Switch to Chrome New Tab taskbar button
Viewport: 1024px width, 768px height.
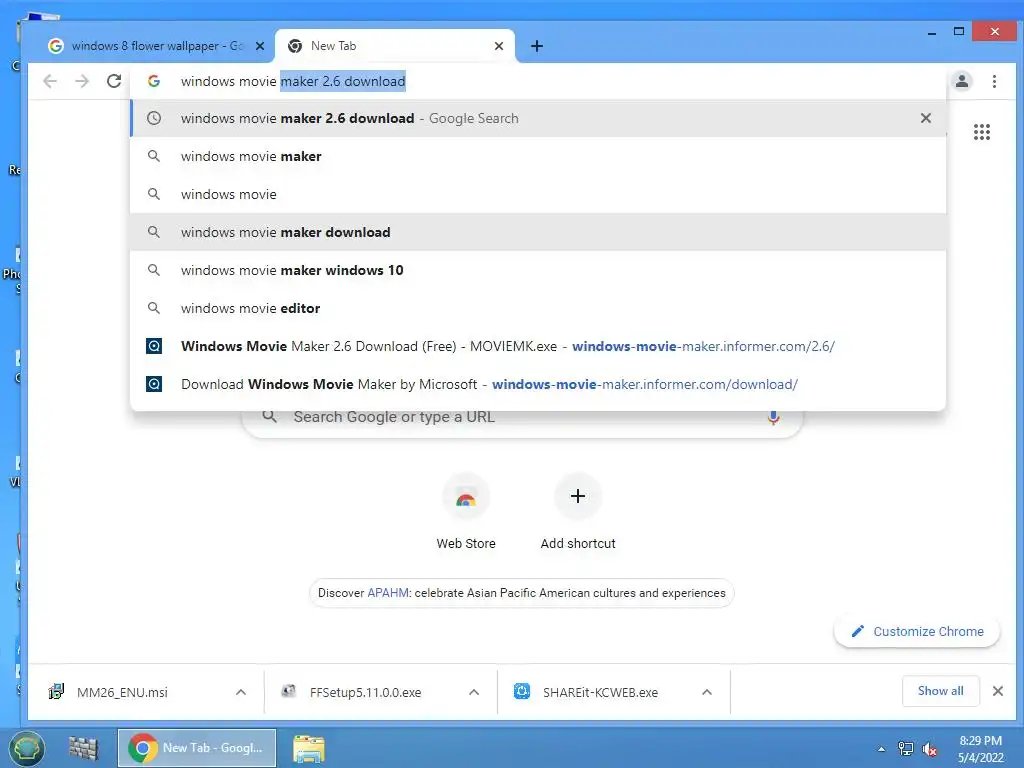(x=197, y=748)
